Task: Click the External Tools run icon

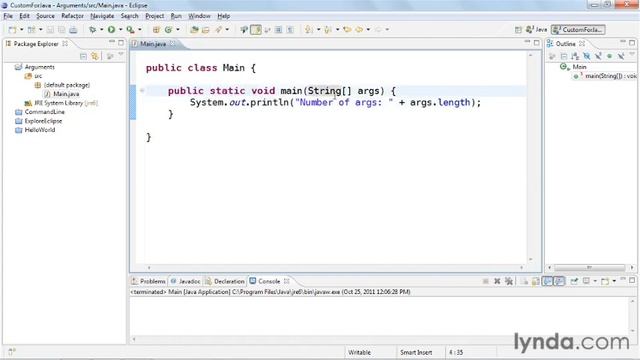Action: click(x=130, y=30)
